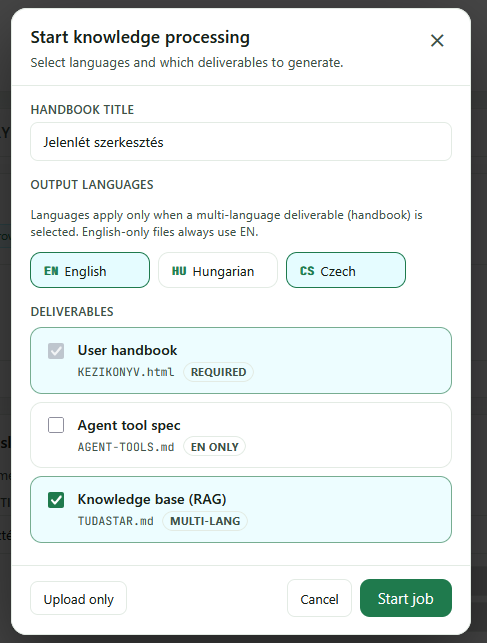The image size is (487, 643).
Task: Toggle Hungarian output language
Action: (218, 270)
